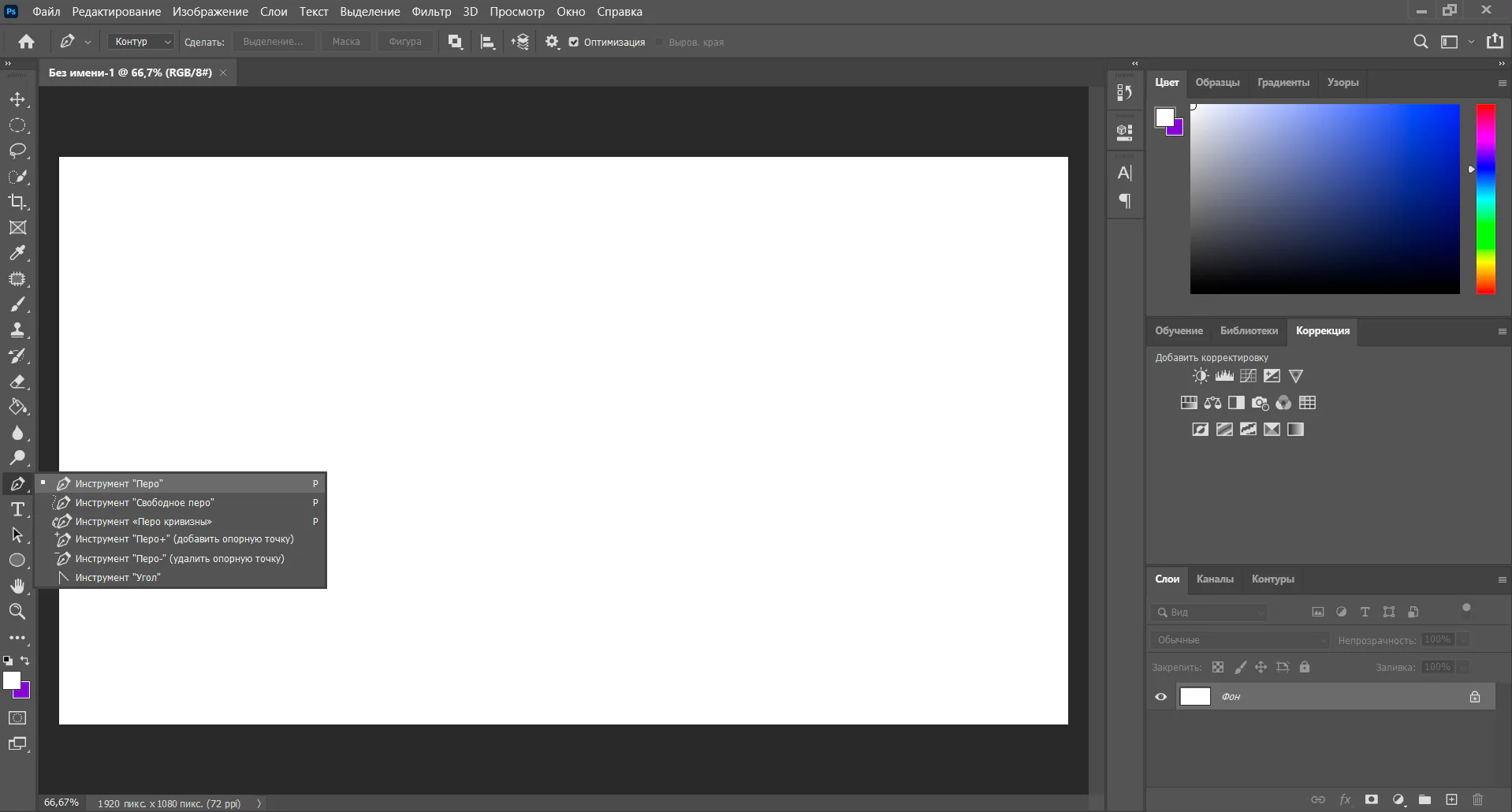Open the Фильтр menu
Image resolution: width=1512 pixels, height=812 pixels.
pyautogui.click(x=431, y=12)
